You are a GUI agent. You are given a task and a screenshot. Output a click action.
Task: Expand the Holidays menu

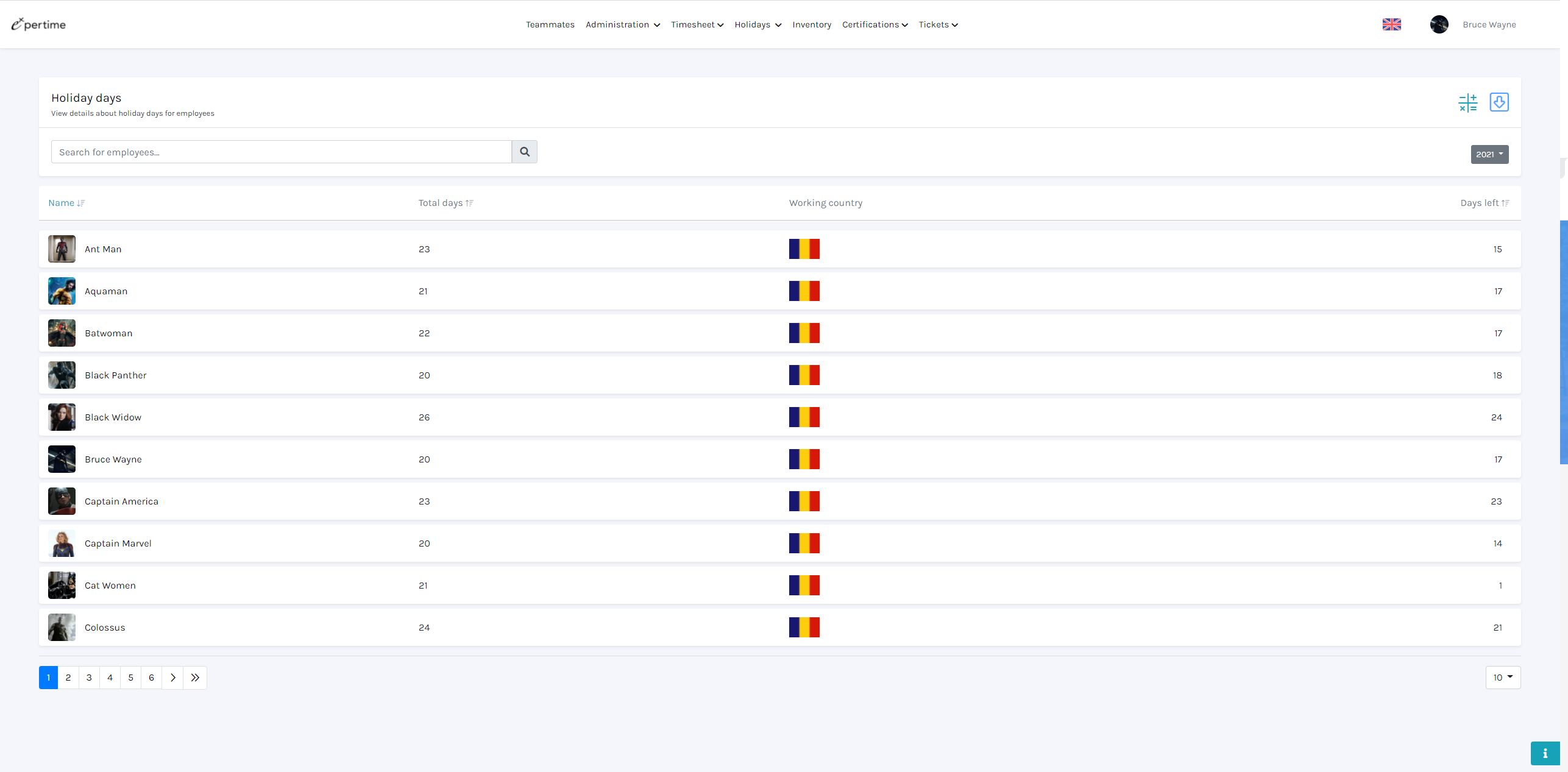point(757,24)
